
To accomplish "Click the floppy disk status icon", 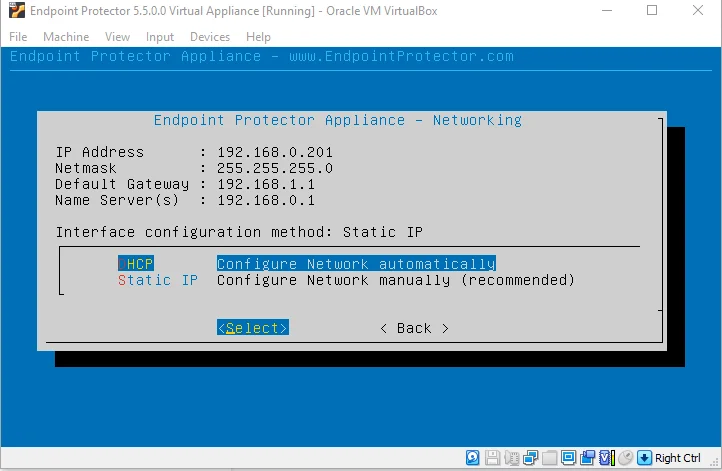I will pos(492,458).
